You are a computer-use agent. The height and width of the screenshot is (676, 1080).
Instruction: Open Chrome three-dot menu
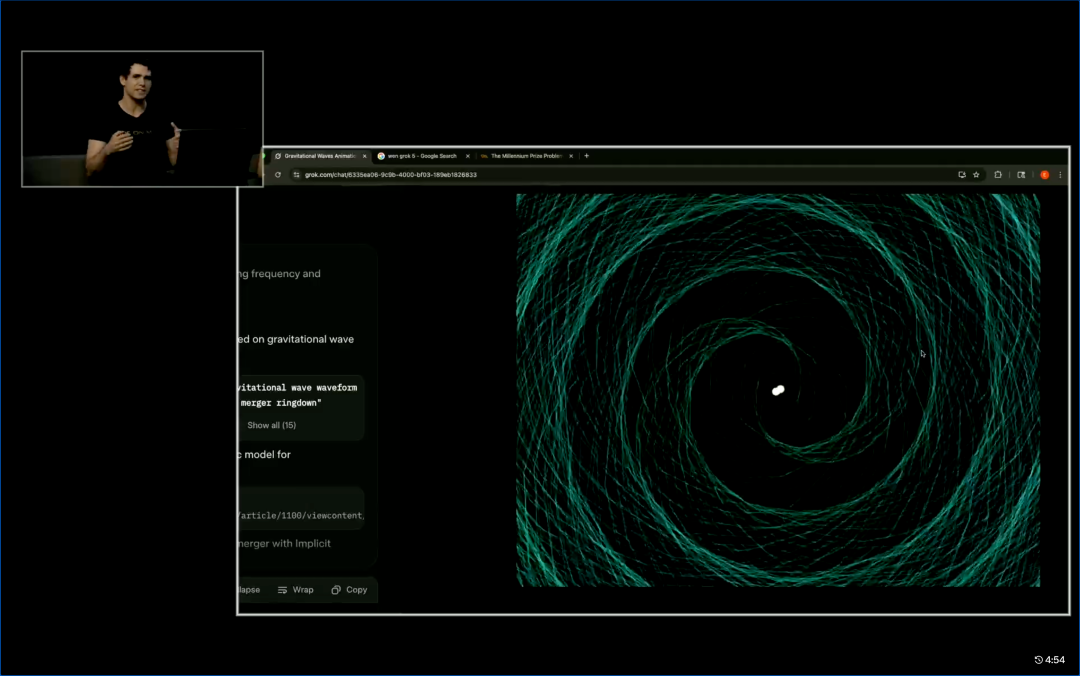(x=1060, y=175)
